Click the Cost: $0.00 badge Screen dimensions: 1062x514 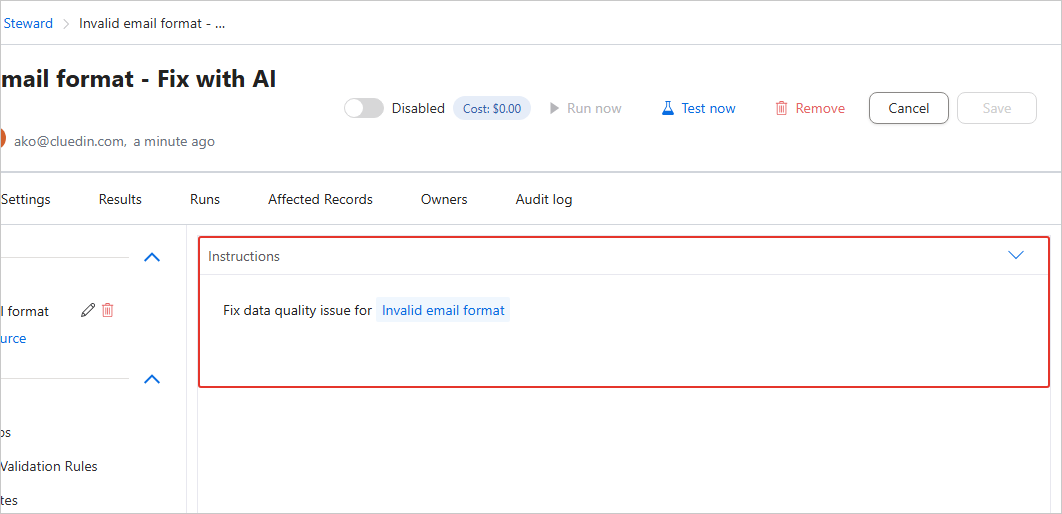pos(492,108)
